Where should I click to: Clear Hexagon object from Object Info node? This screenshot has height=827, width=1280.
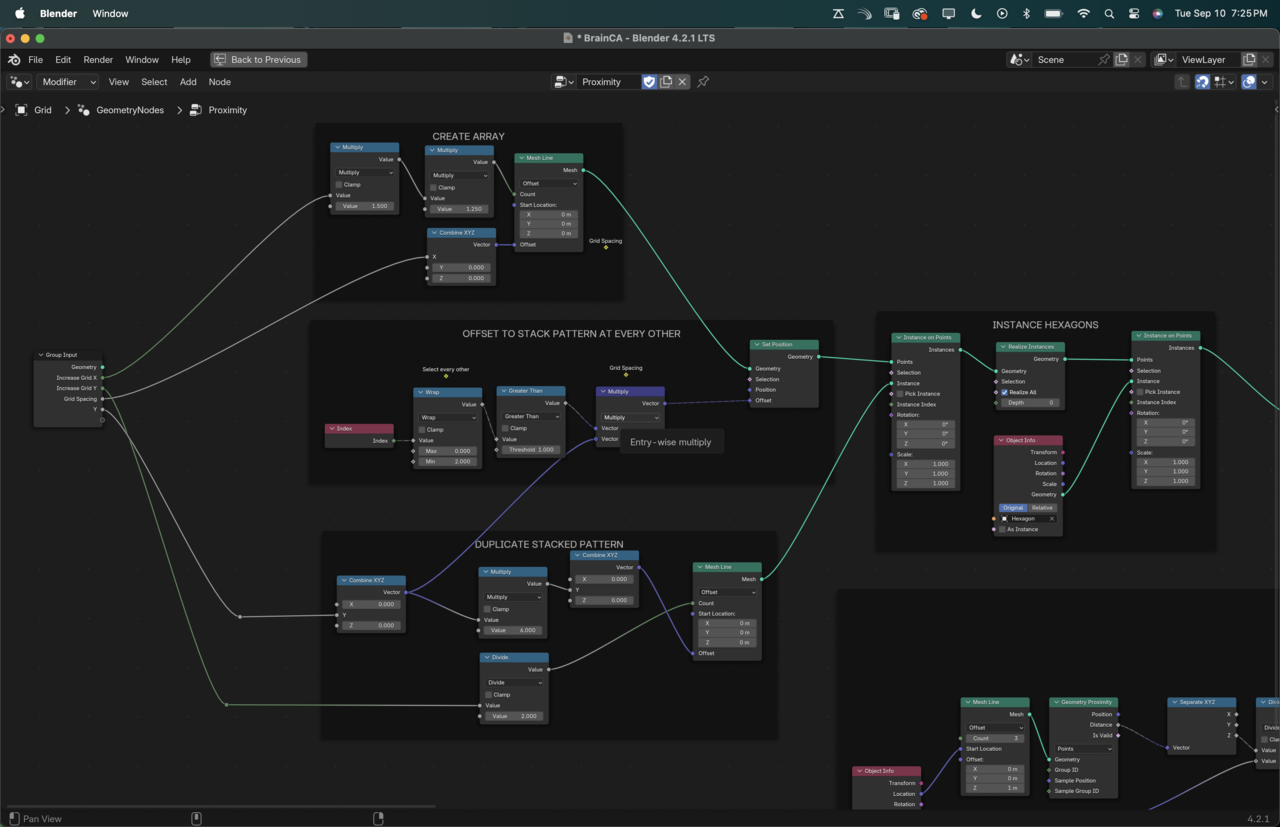tap(1052, 519)
